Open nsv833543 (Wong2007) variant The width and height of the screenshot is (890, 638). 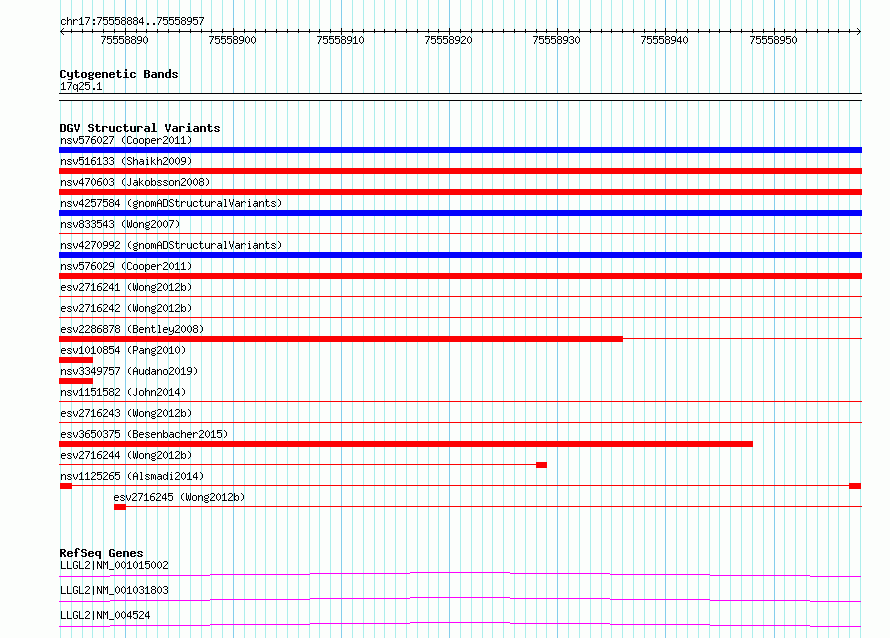120,224
